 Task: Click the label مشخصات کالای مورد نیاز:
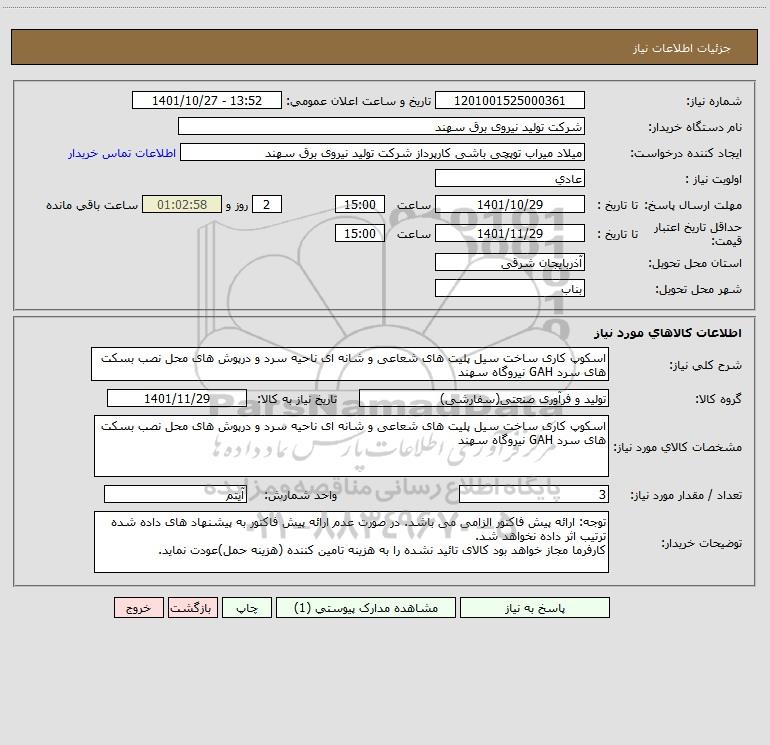[678, 447]
